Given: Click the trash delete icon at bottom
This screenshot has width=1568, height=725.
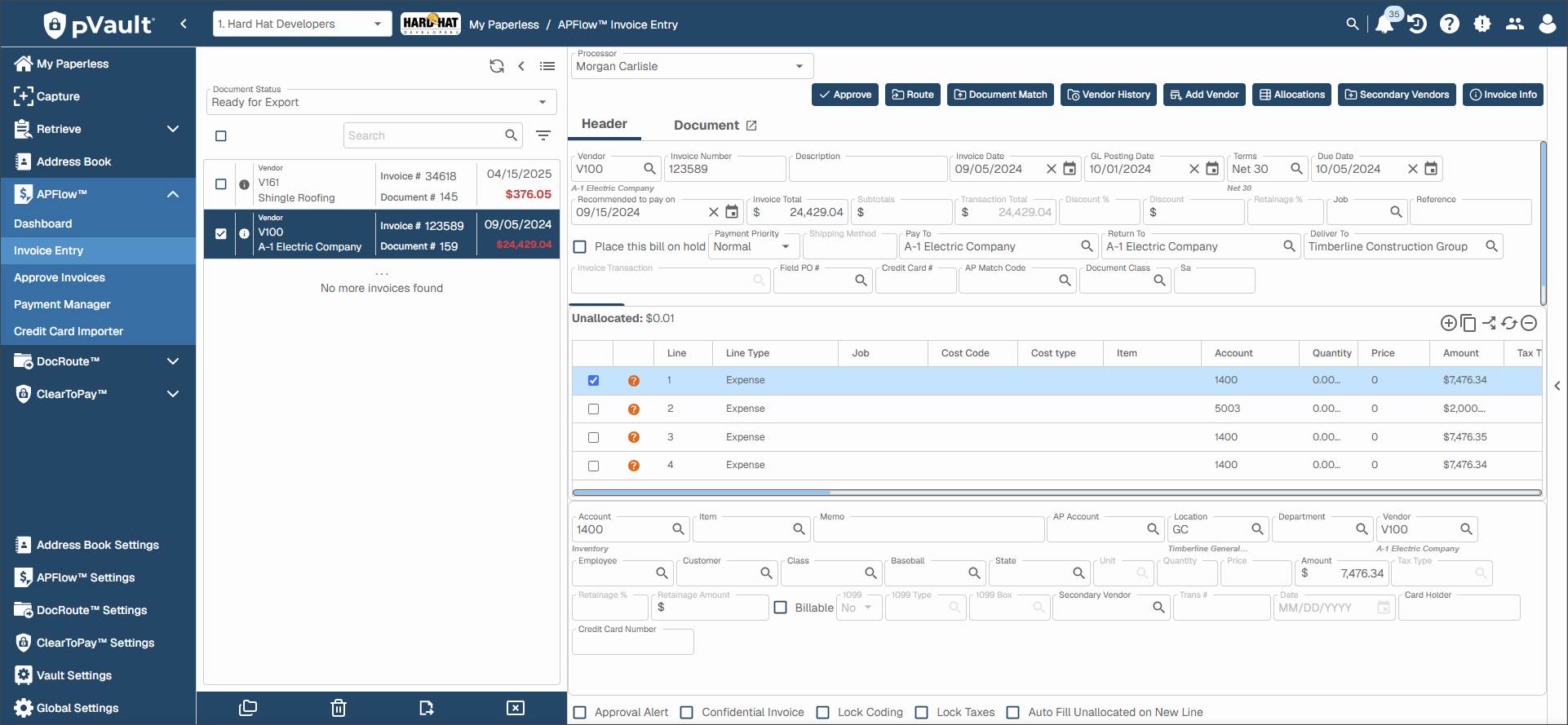Looking at the screenshot, I should pos(339,708).
